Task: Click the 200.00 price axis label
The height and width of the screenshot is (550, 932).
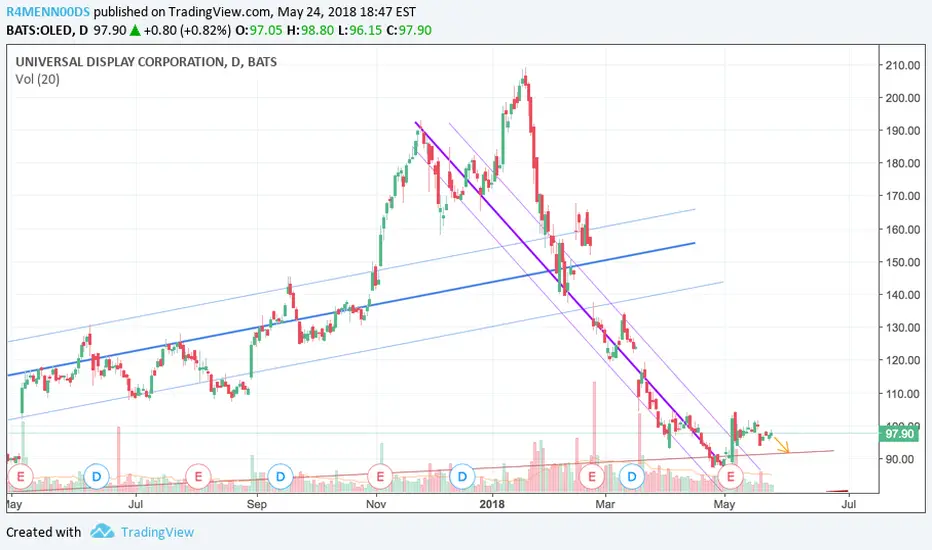Action: [903, 98]
